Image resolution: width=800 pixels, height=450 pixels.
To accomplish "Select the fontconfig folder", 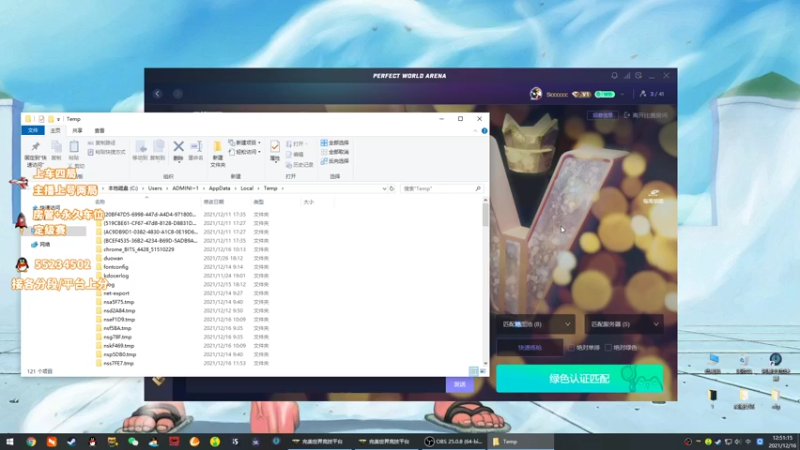I will (116, 267).
